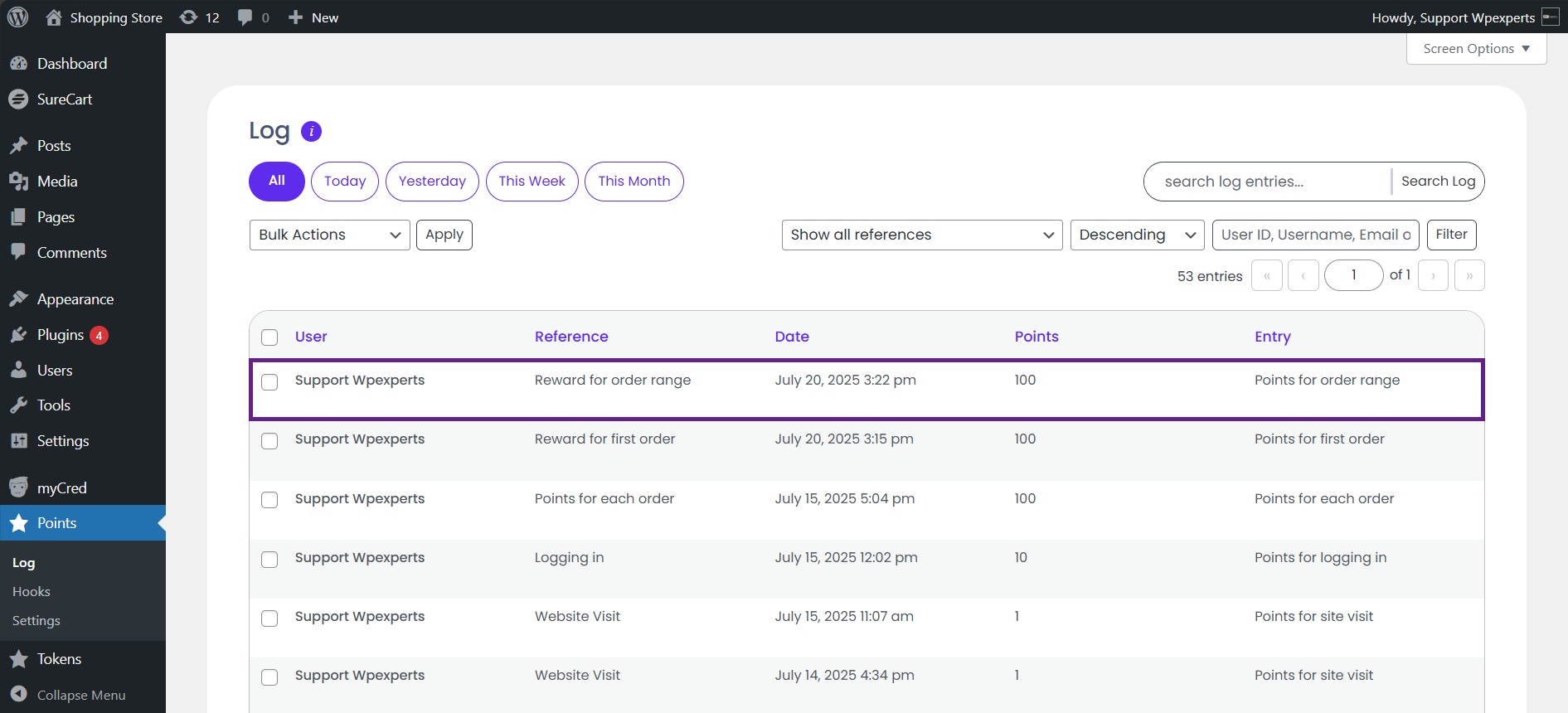The image size is (1568, 713).
Task: Check the Reward for order range row
Action: coord(269,382)
